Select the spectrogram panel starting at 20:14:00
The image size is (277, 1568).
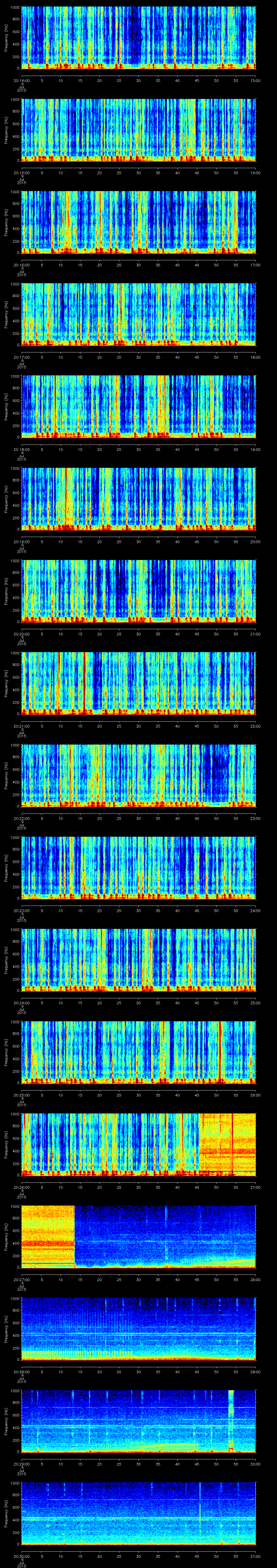139,38
